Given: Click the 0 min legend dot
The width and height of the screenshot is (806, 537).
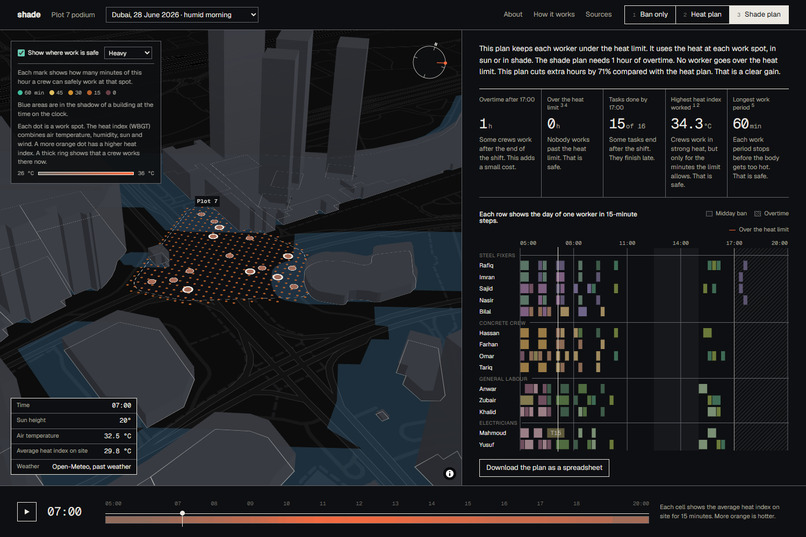Looking at the screenshot, I should click(x=108, y=93).
